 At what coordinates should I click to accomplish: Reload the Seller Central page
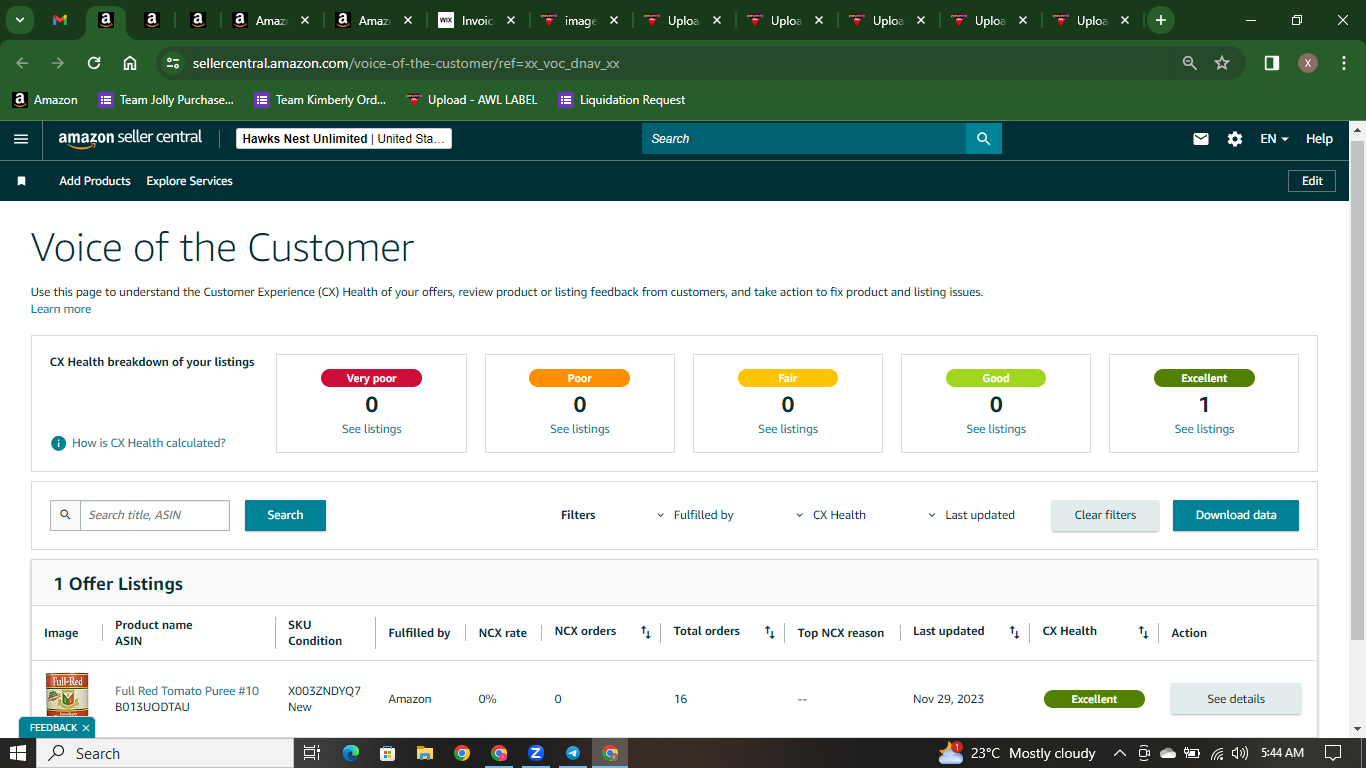(x=94, y=63)
